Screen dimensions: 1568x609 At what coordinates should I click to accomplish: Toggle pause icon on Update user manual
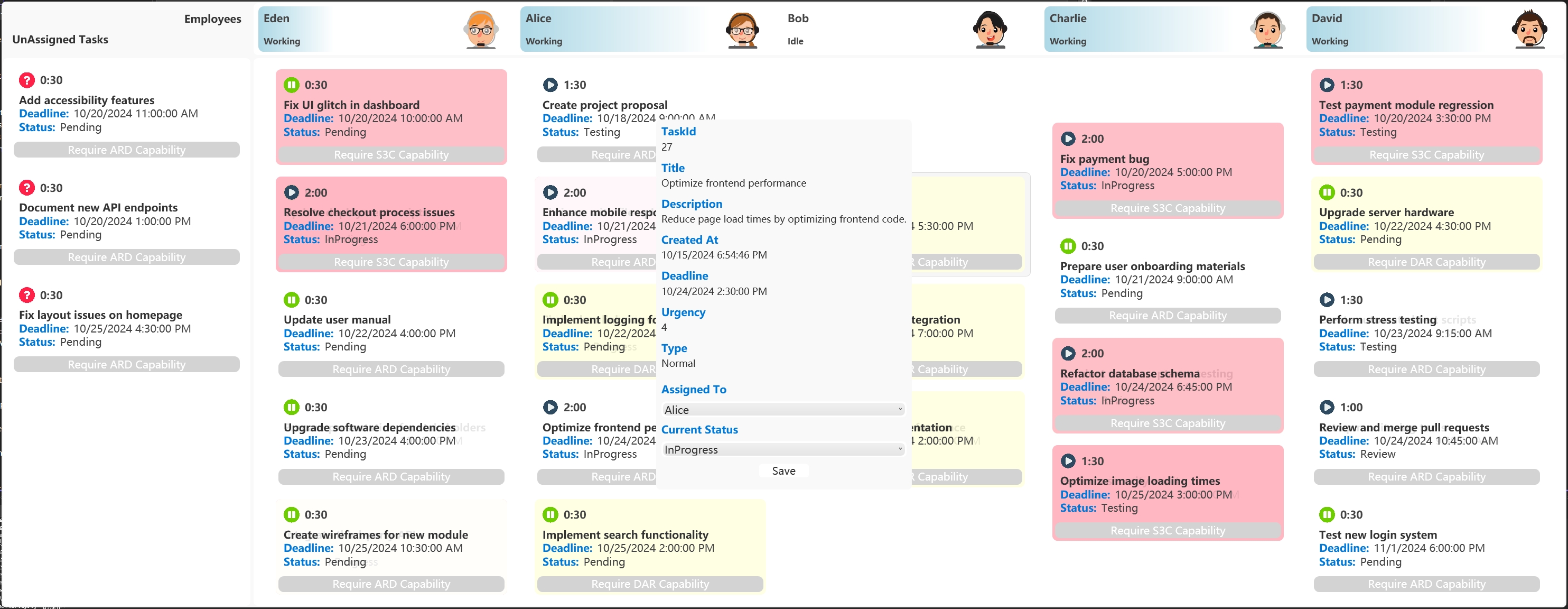[292, 300]
